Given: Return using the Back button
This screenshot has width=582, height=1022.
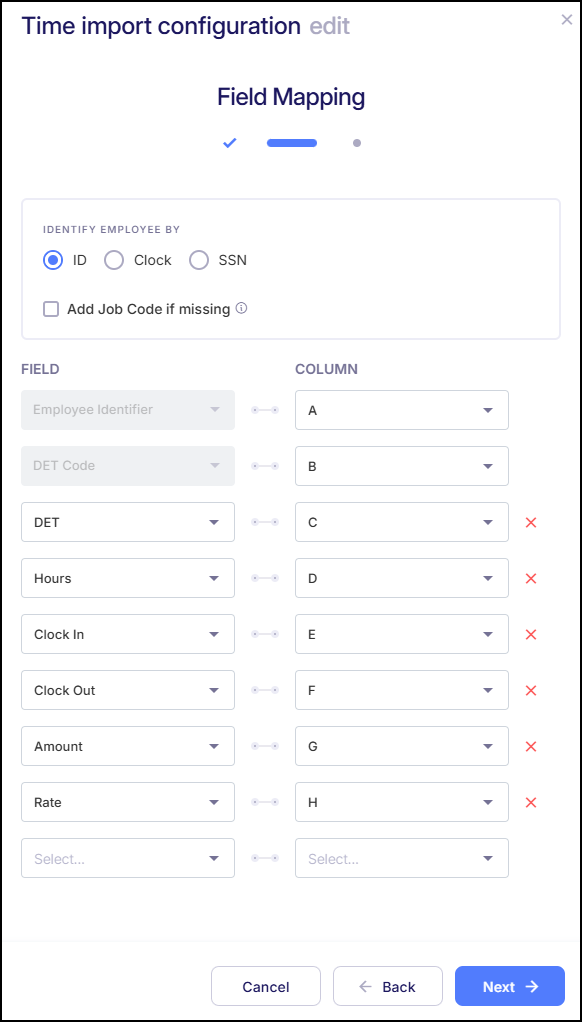Looking at the screenshot, I should tap(387, 986).
